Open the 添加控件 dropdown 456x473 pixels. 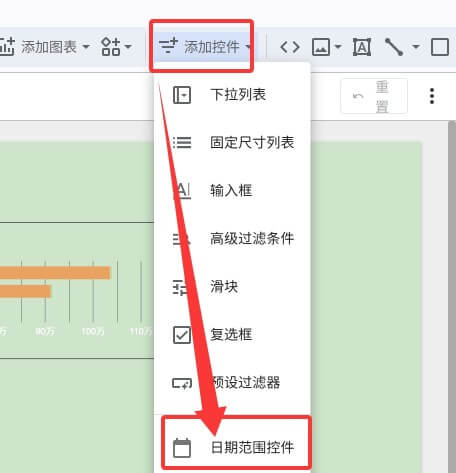[x=201, y=47]
